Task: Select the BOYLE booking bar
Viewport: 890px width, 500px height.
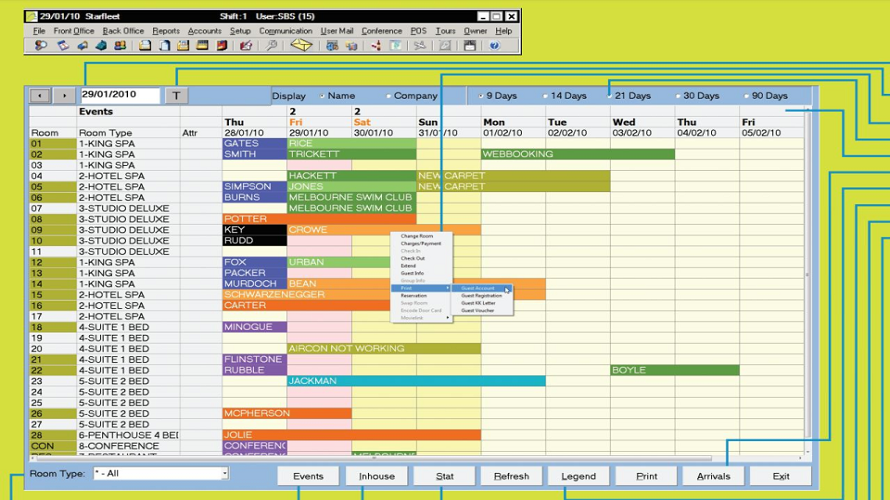Action: point(675,370)
